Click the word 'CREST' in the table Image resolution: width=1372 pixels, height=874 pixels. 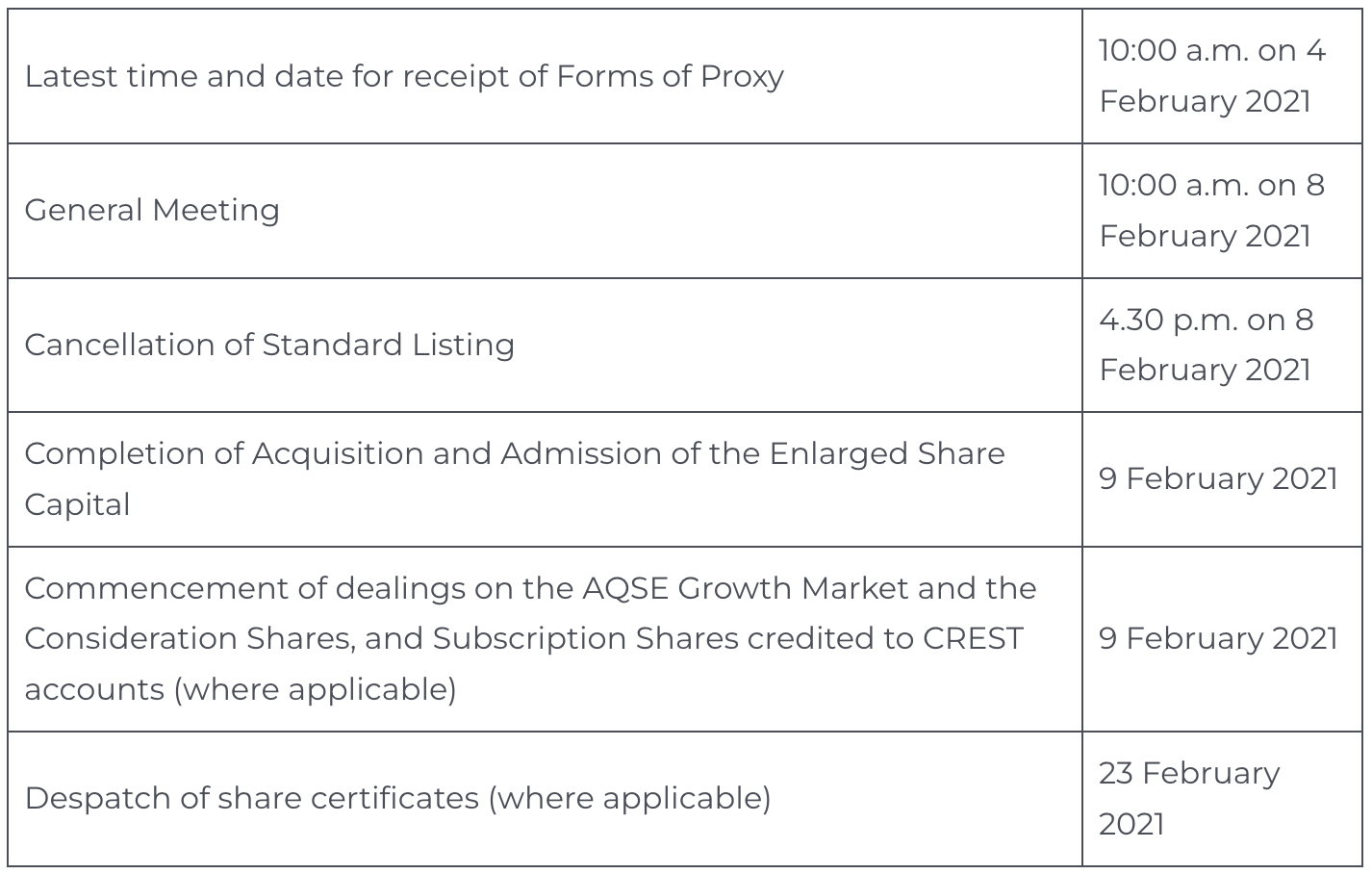tap(973, 638)
